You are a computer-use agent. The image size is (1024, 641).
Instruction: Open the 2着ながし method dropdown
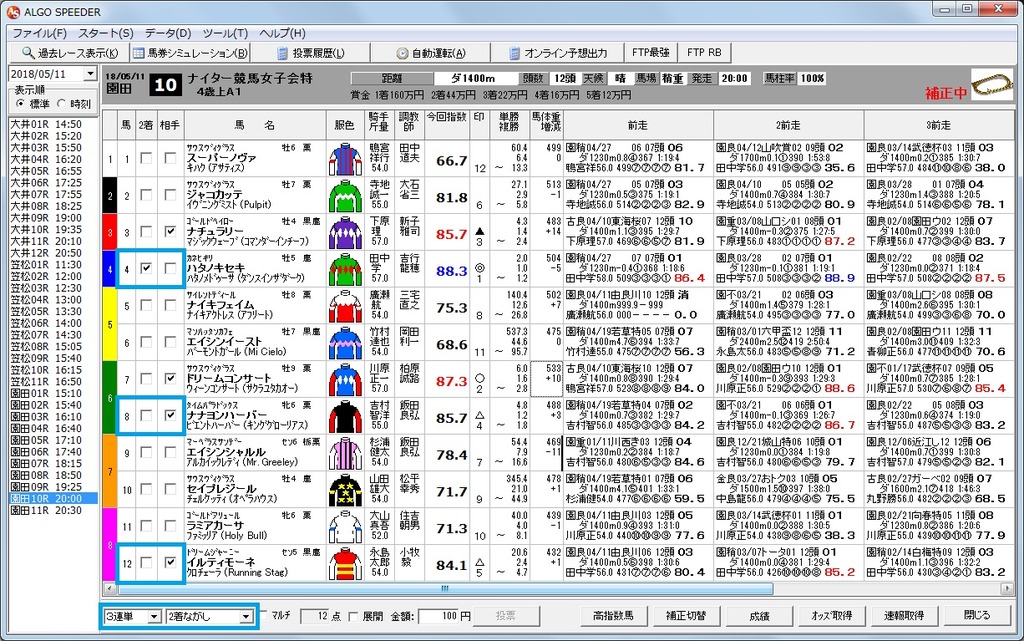click(x=246, y=616)
